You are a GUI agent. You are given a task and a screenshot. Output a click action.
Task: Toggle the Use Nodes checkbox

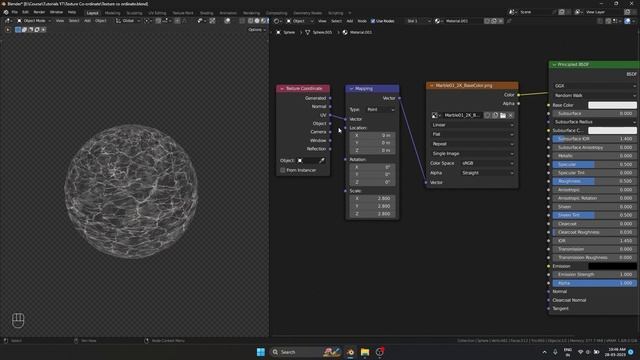tap(373, 21)
